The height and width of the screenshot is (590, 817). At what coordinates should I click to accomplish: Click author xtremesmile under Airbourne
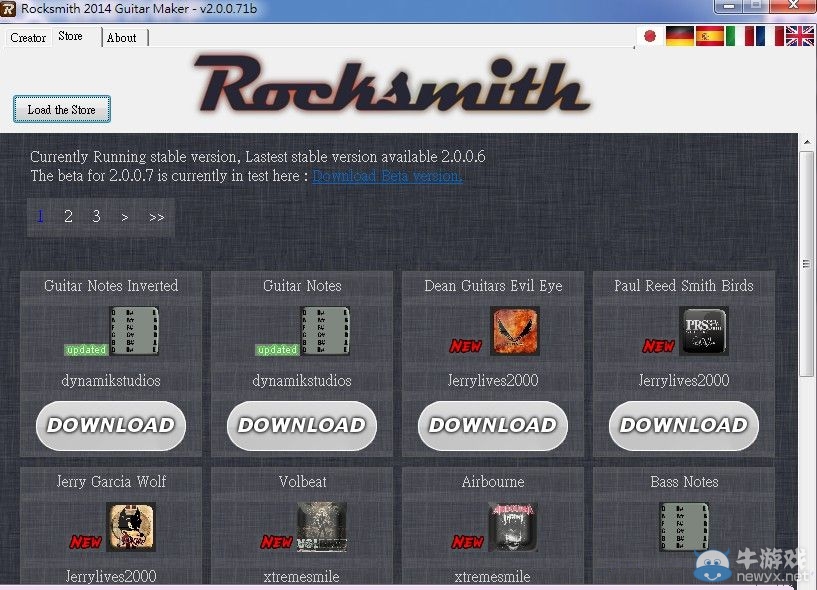point(492,576)
